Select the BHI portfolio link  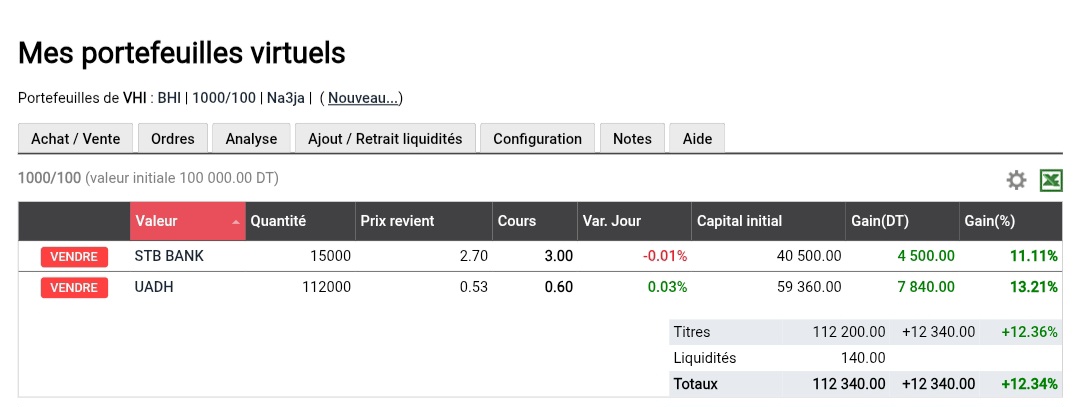pyautogui.click(x=169, y=98)
